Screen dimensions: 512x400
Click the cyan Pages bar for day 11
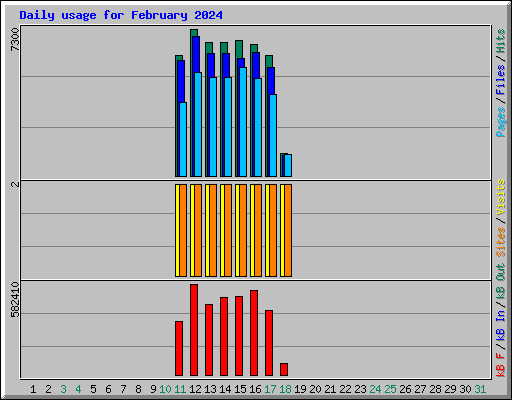pos(183,139)
